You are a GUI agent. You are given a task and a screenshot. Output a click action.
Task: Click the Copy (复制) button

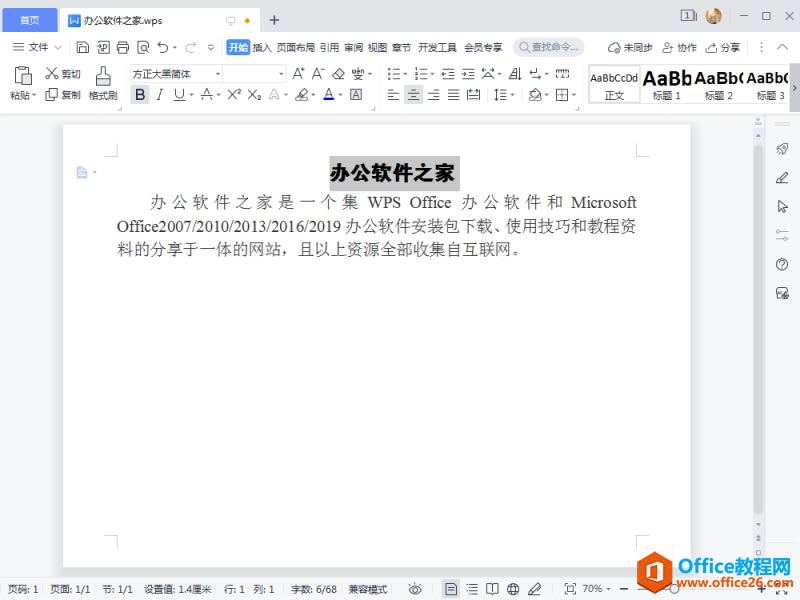(62, 95)
